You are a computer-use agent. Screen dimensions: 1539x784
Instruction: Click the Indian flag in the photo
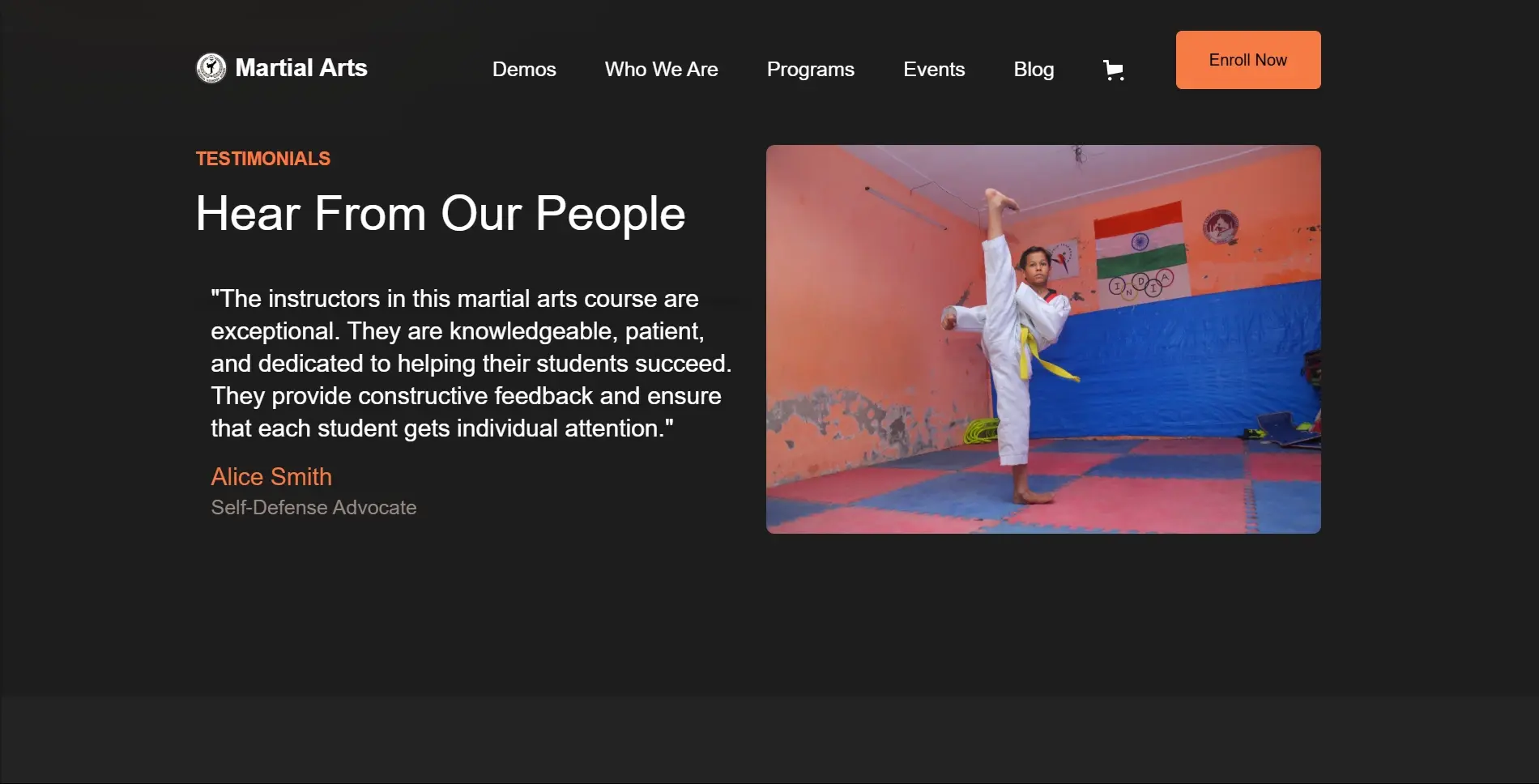pyautogui.click(x=1140, y=241)
